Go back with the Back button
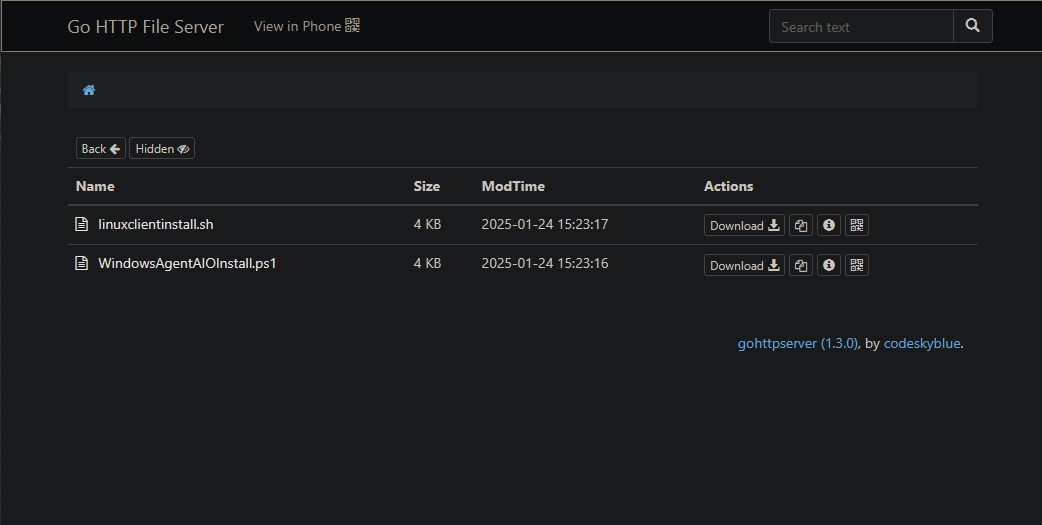The image size is (1042, 525). 101,148
